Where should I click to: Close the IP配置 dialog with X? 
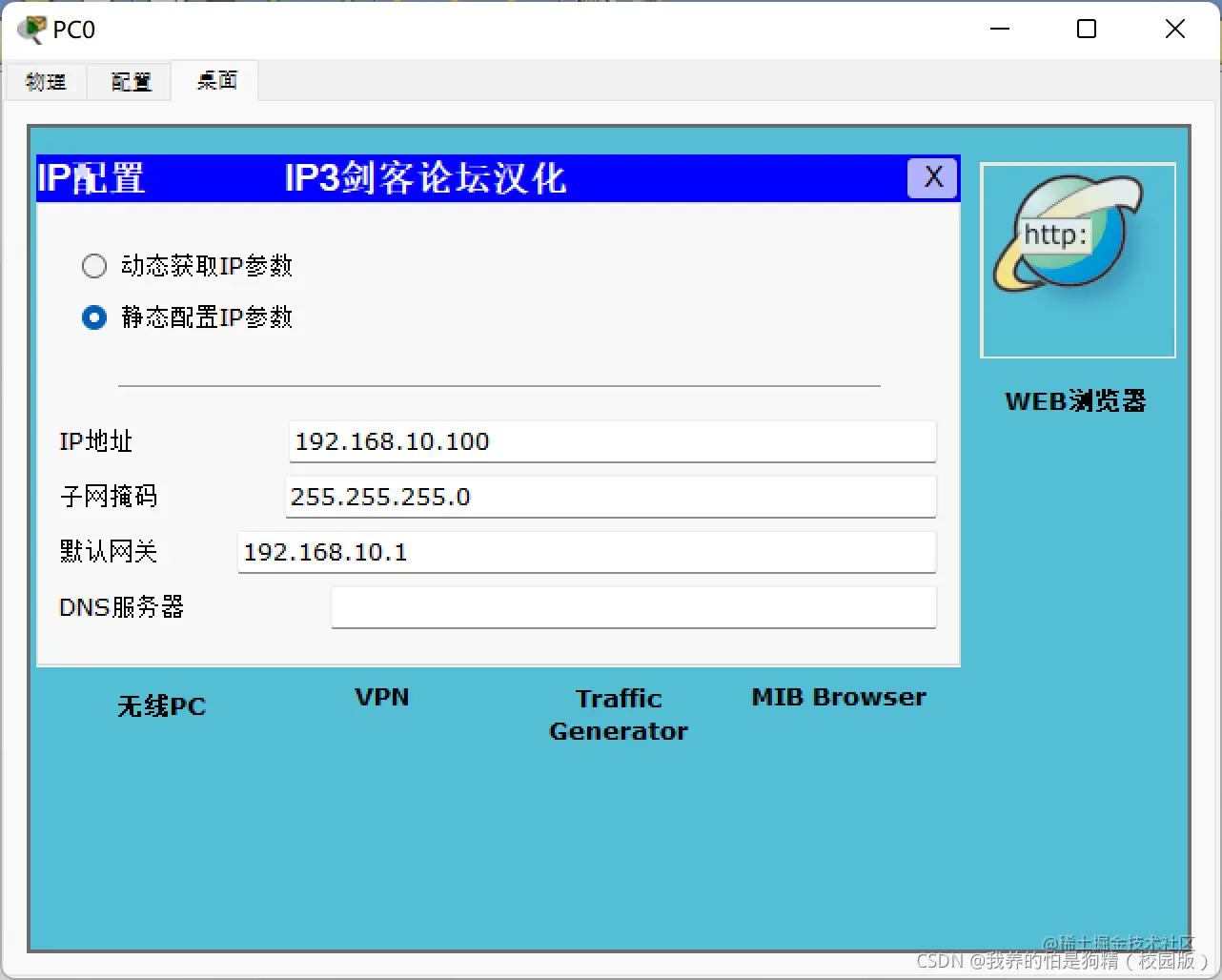pyautogui.click(x=932, y=177)
